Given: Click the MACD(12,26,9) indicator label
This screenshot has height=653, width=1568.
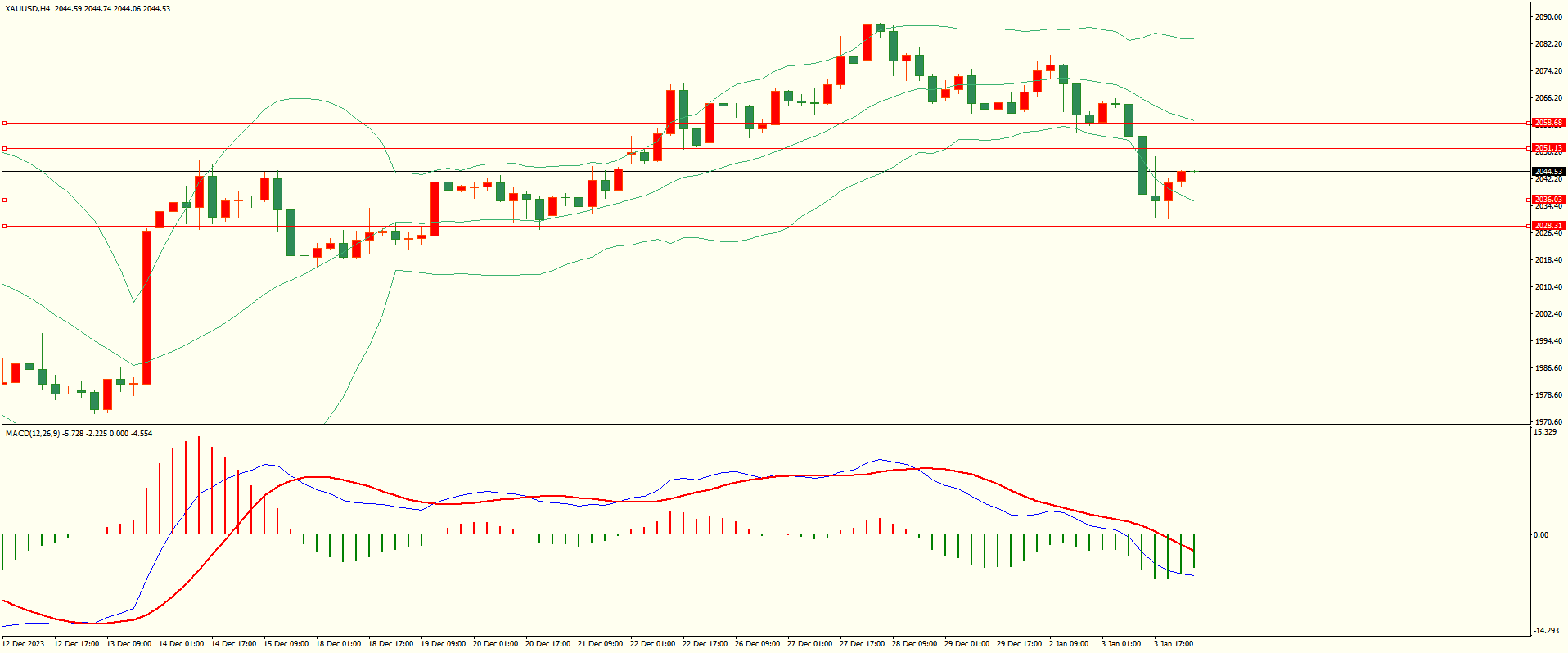Looking at the screenshot, I should point(32,433).
